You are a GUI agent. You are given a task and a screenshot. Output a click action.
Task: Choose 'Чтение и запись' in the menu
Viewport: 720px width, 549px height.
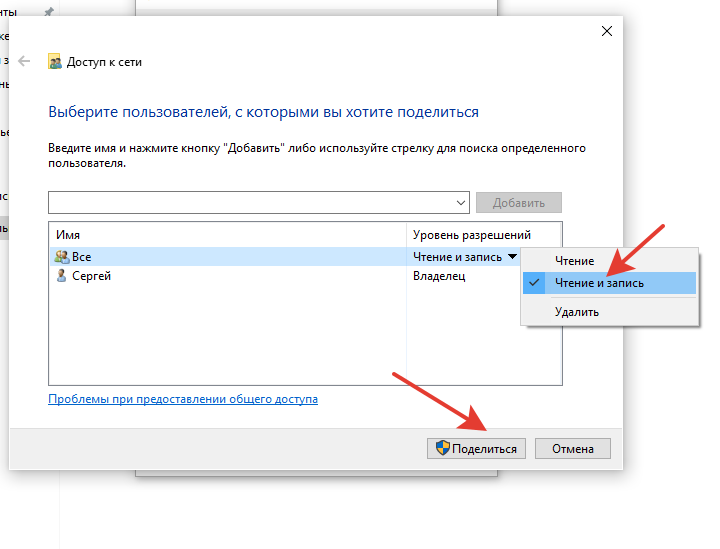pyautogui.click(x=609, y=283)
